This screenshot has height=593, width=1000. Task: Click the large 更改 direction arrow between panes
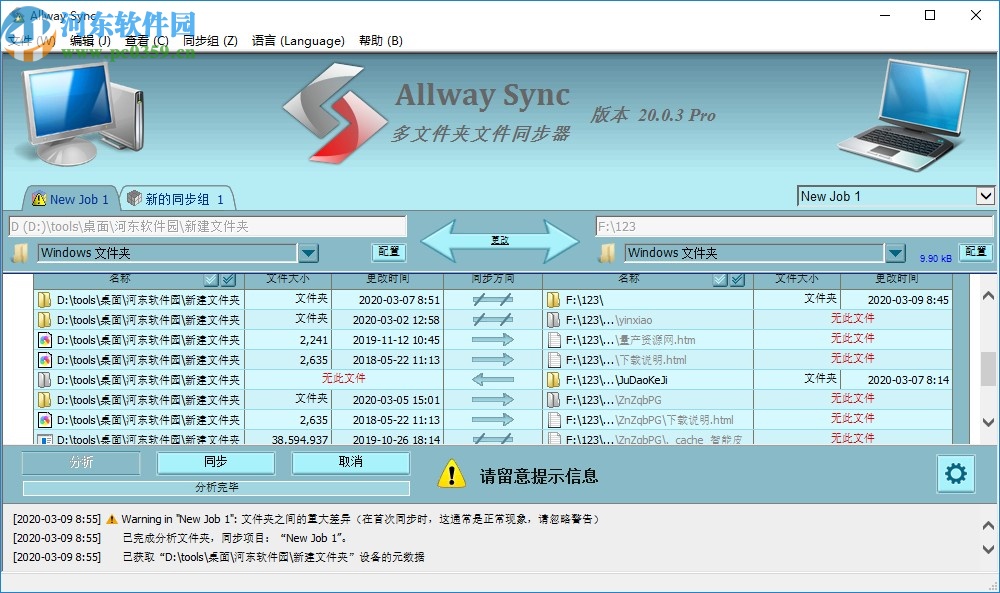coord(500,239)
